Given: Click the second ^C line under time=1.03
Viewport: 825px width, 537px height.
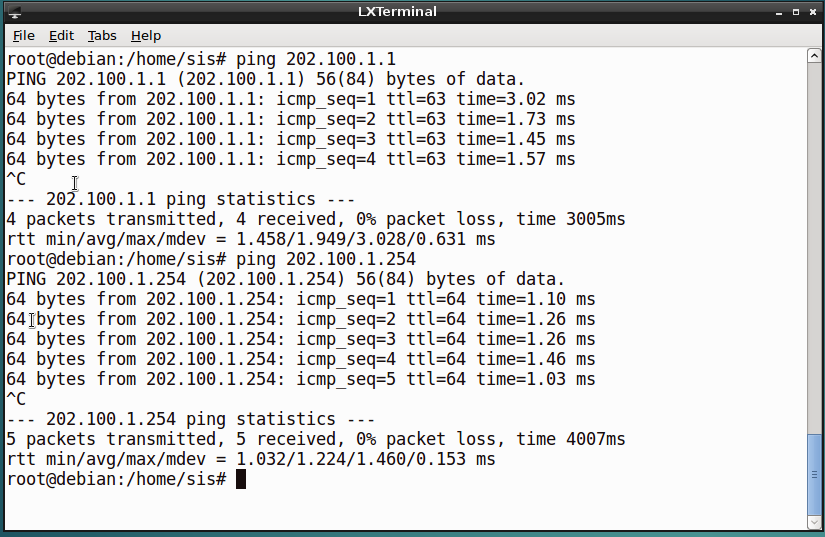Looking at the screenshot, I should tap(16, 399).
